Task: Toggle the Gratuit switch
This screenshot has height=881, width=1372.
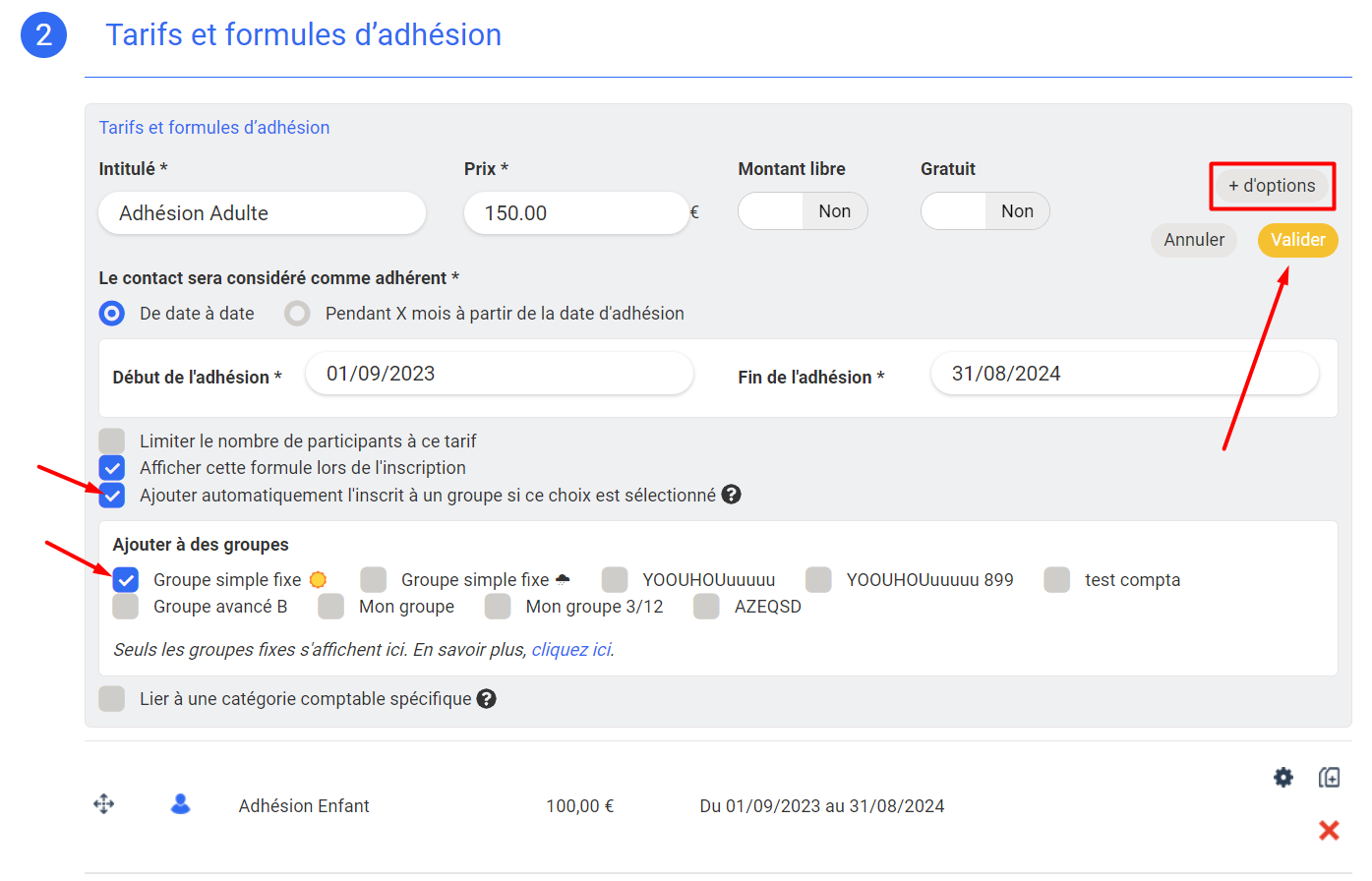Action: (984, 211)
